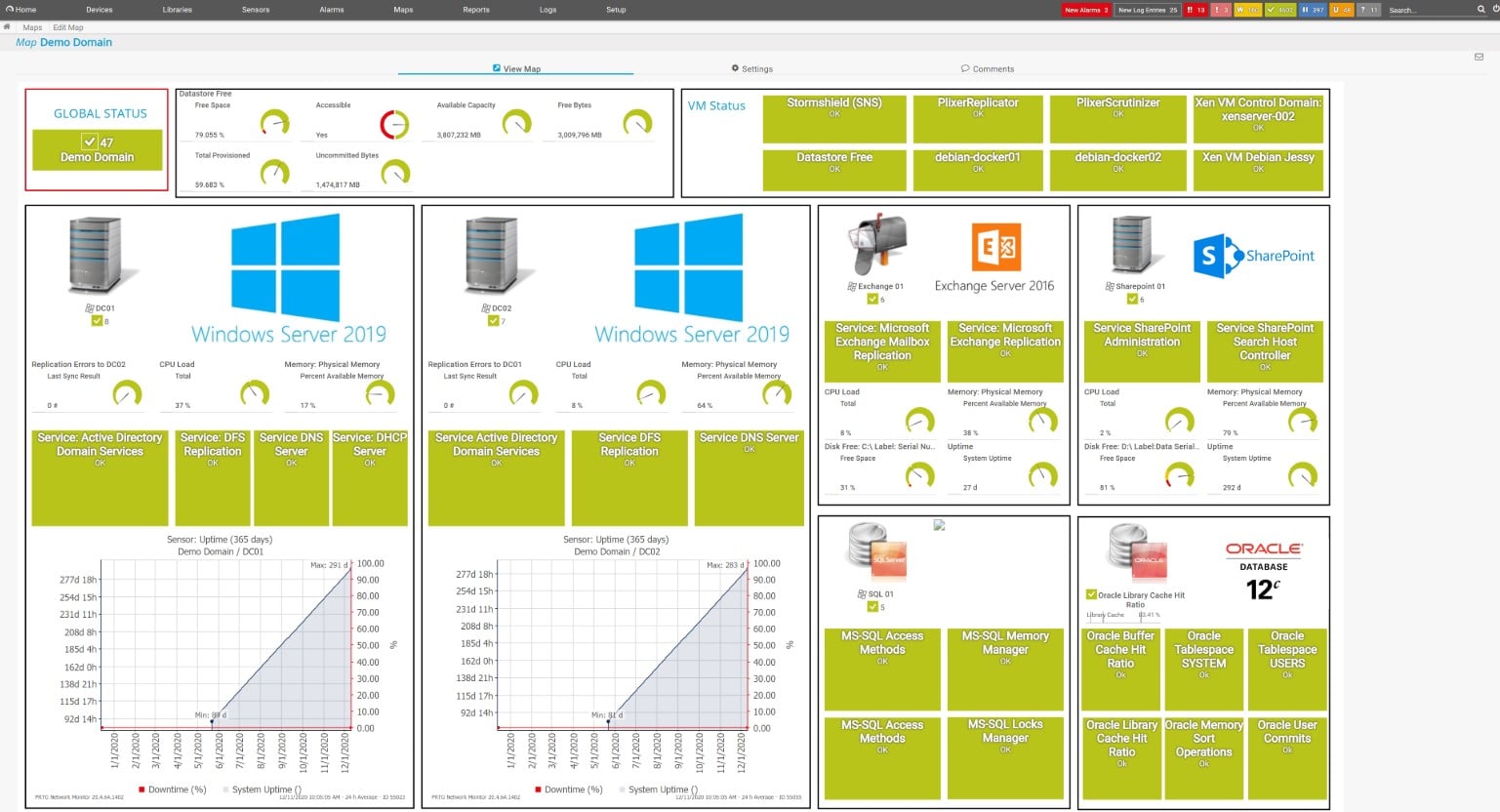
Task: Open the Devices menu
Action: tap(100, 10)
